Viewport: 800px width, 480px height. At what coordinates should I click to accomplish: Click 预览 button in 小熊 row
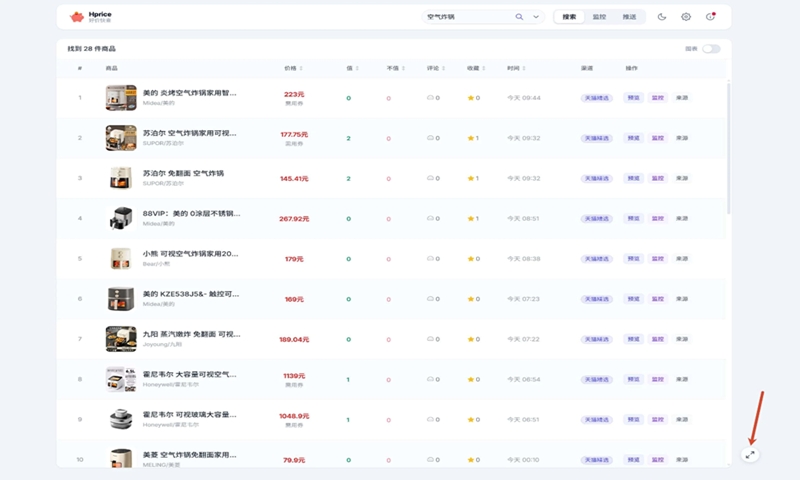(633, 259)
